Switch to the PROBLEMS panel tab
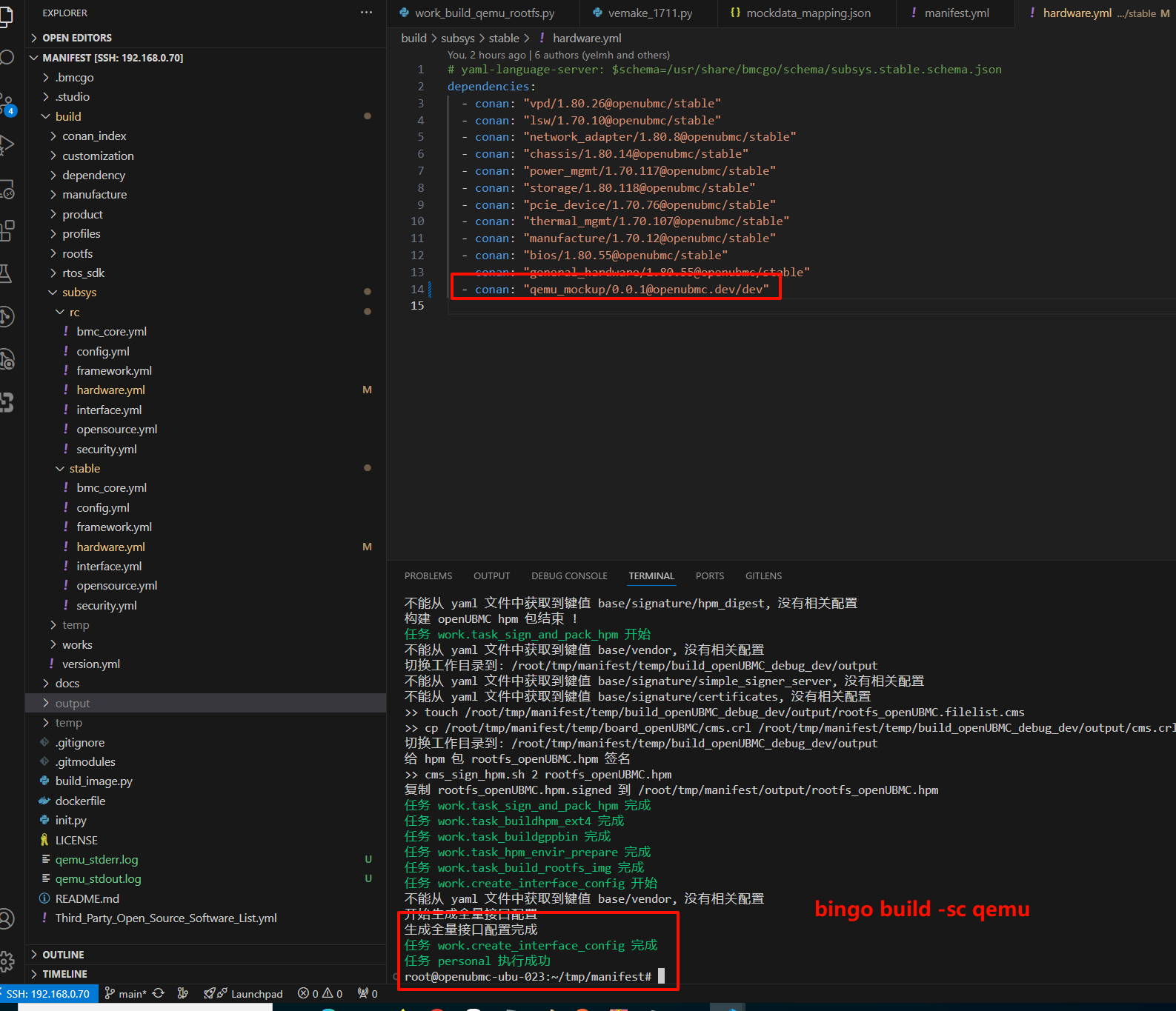The height and width of the screenshot is (1011, 1176). (428, 576)
